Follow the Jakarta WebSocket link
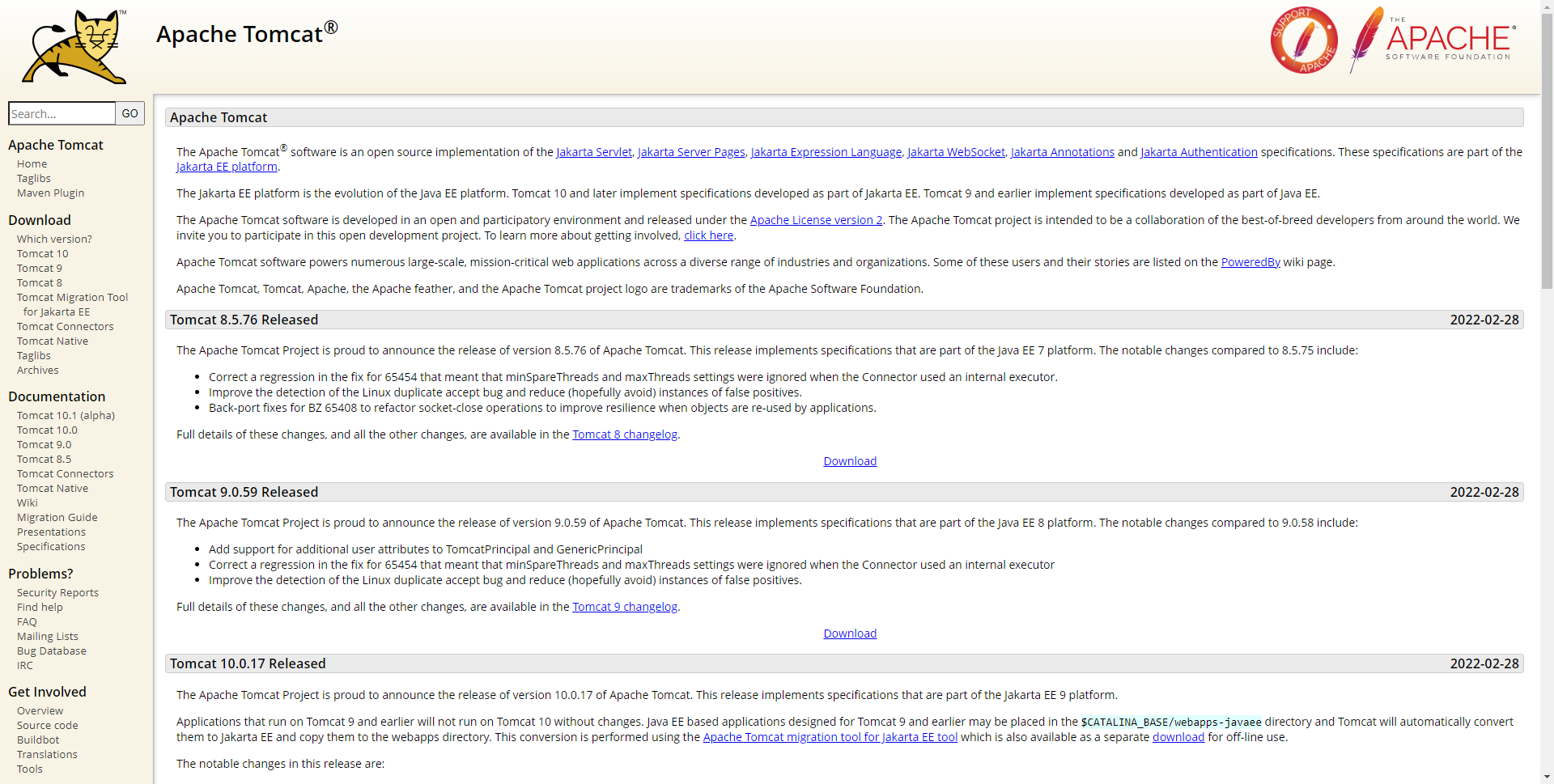Image resolution: width=1554 pixels, height=784 pixels. click(956, 152)
